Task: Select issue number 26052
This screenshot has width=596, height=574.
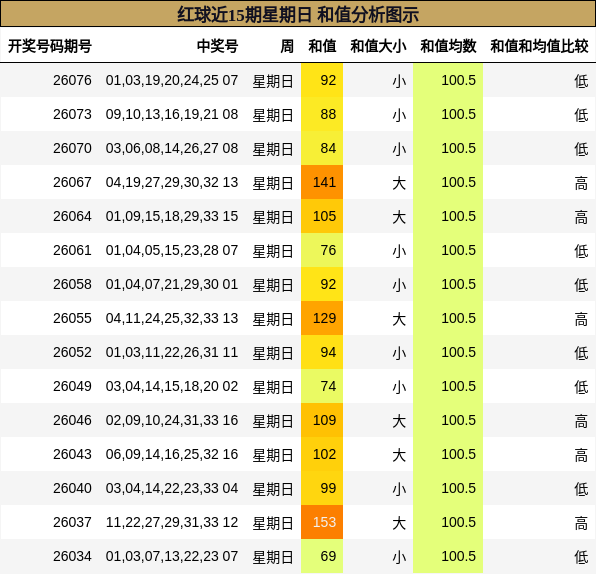Action: (72, 352)
